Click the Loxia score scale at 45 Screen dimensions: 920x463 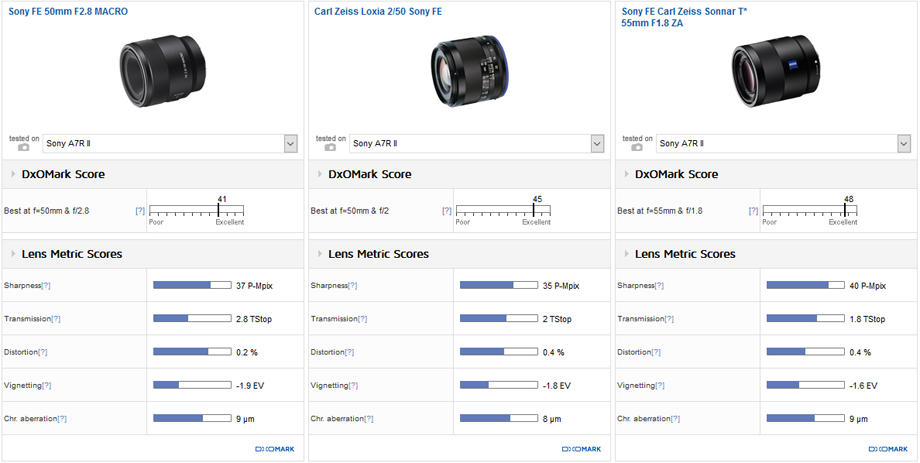536,211
